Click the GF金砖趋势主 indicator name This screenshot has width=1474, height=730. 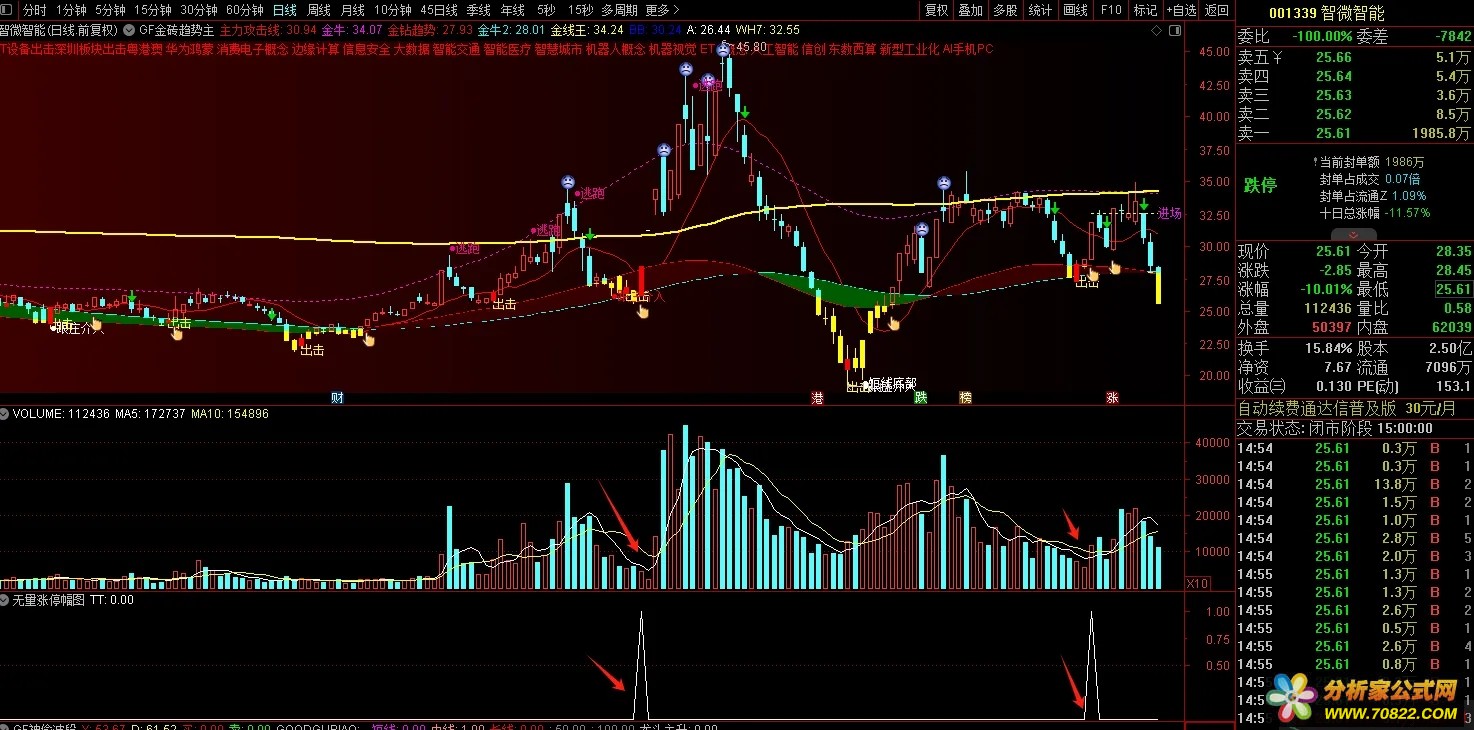pyautogui.click(x=176, y=30)
